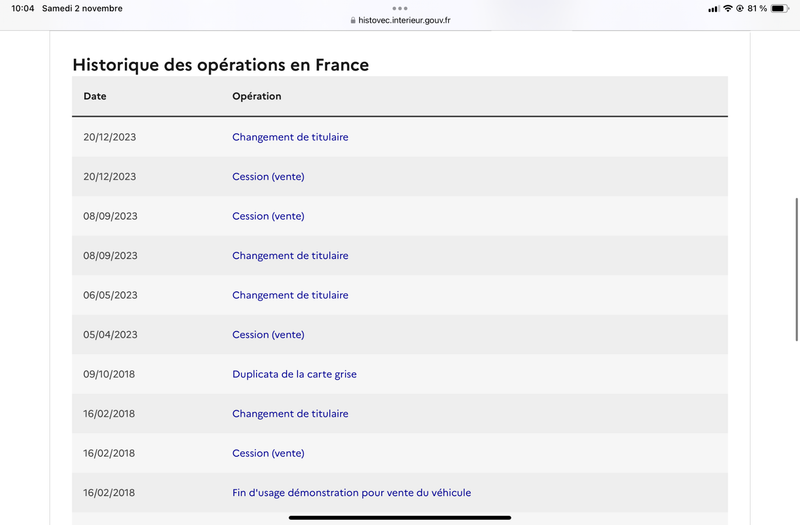Screen dimensions: 800x525
Task: Tap the cellular signal bars icon
Action: tap(714, 9)
